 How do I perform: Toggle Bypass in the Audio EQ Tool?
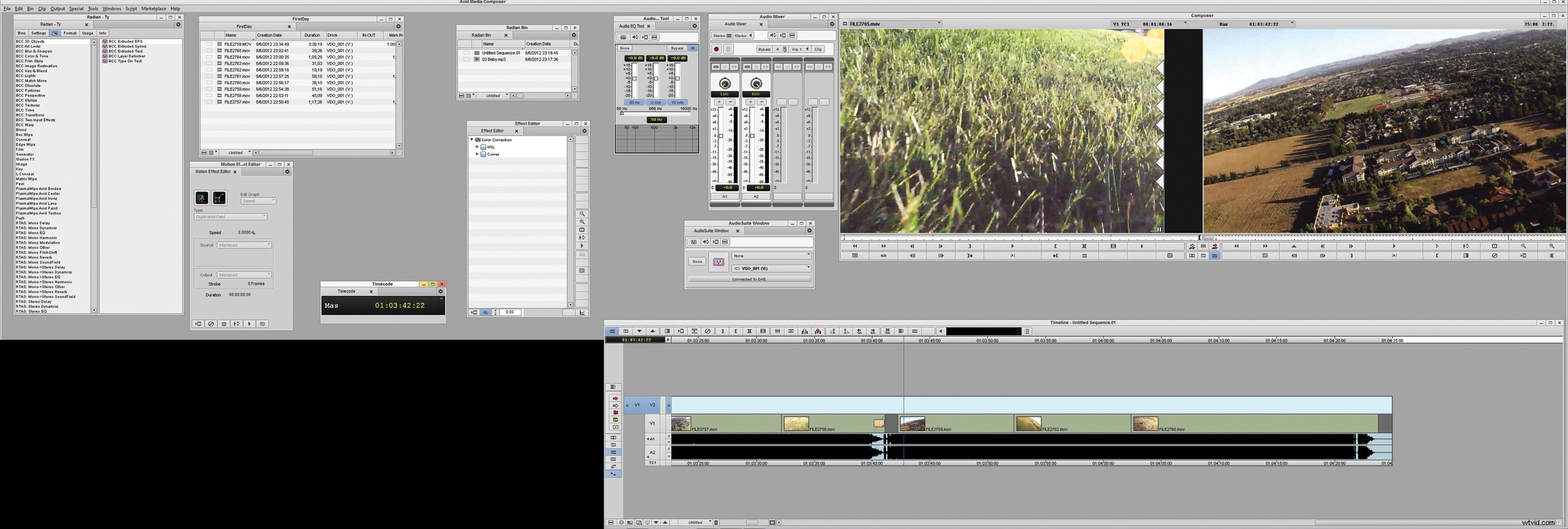coord(676,48)
